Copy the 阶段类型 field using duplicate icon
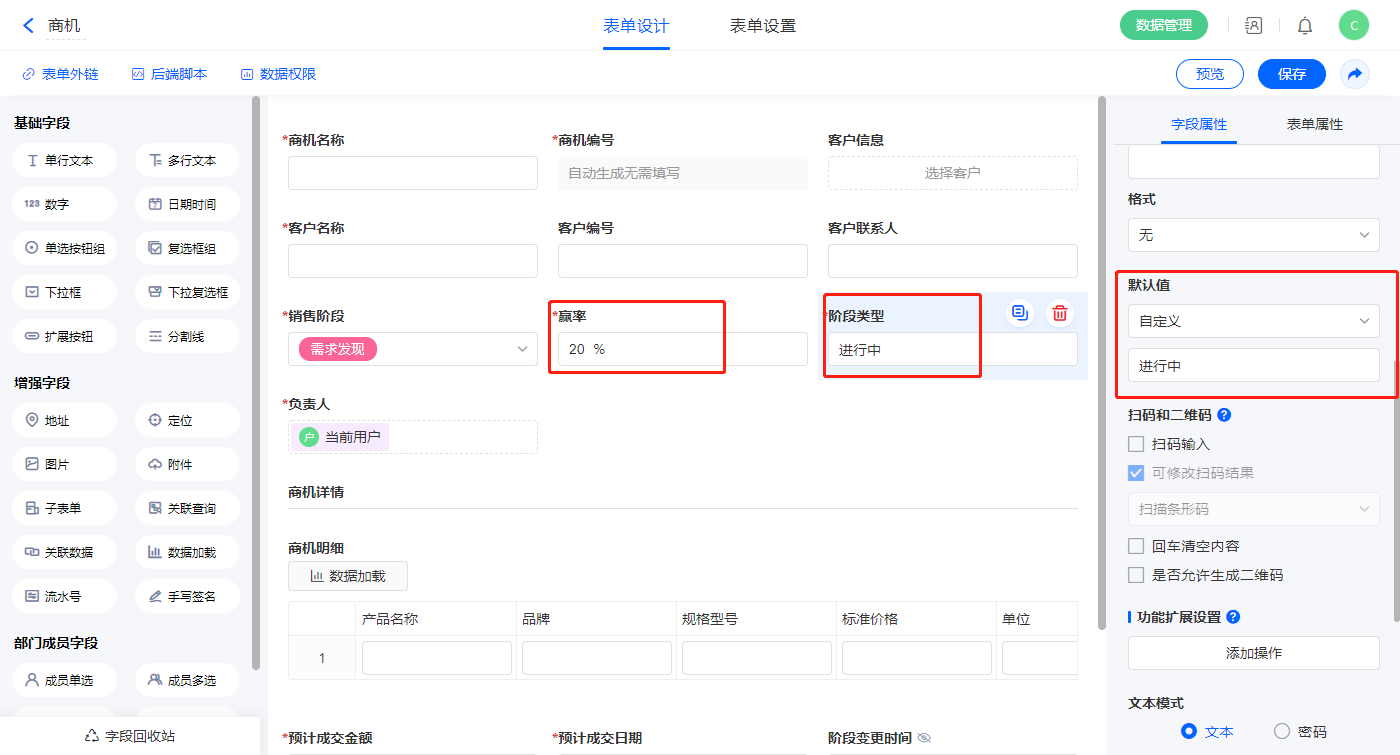This screenshot has height=755, width=1400. 1019,313
